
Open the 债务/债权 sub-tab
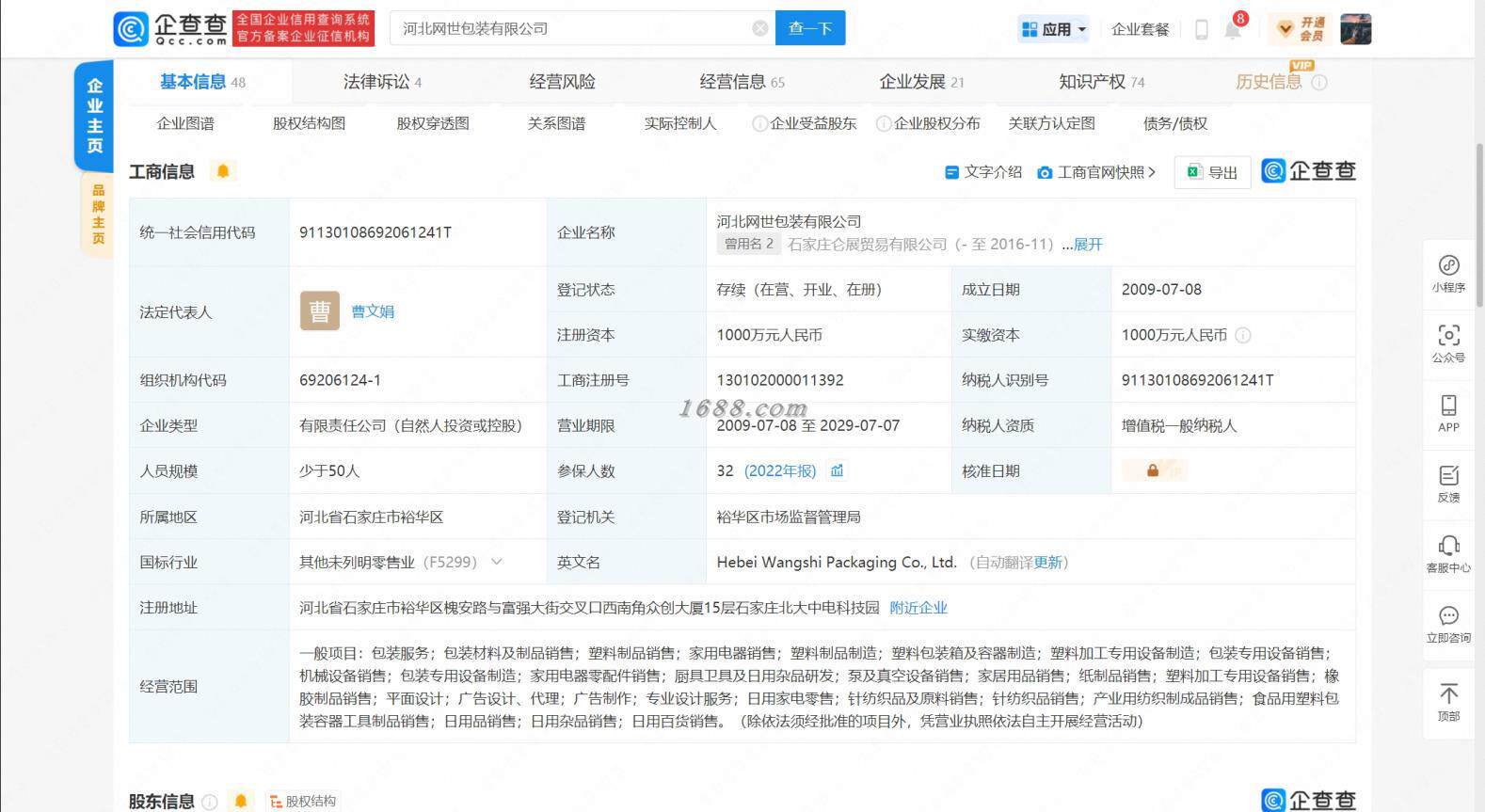tap(1175, 123)
